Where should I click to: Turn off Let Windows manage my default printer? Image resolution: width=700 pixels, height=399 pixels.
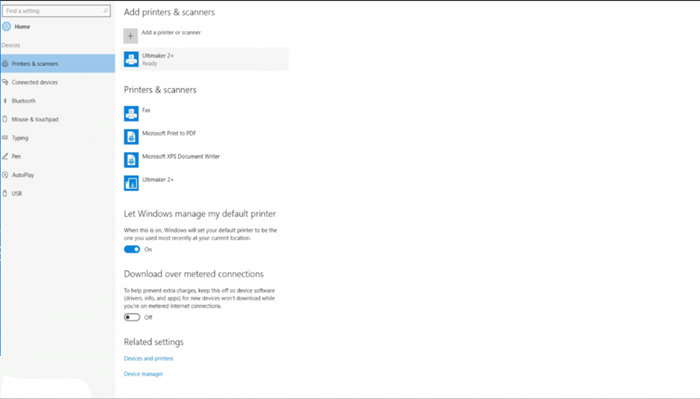point(132,249)
